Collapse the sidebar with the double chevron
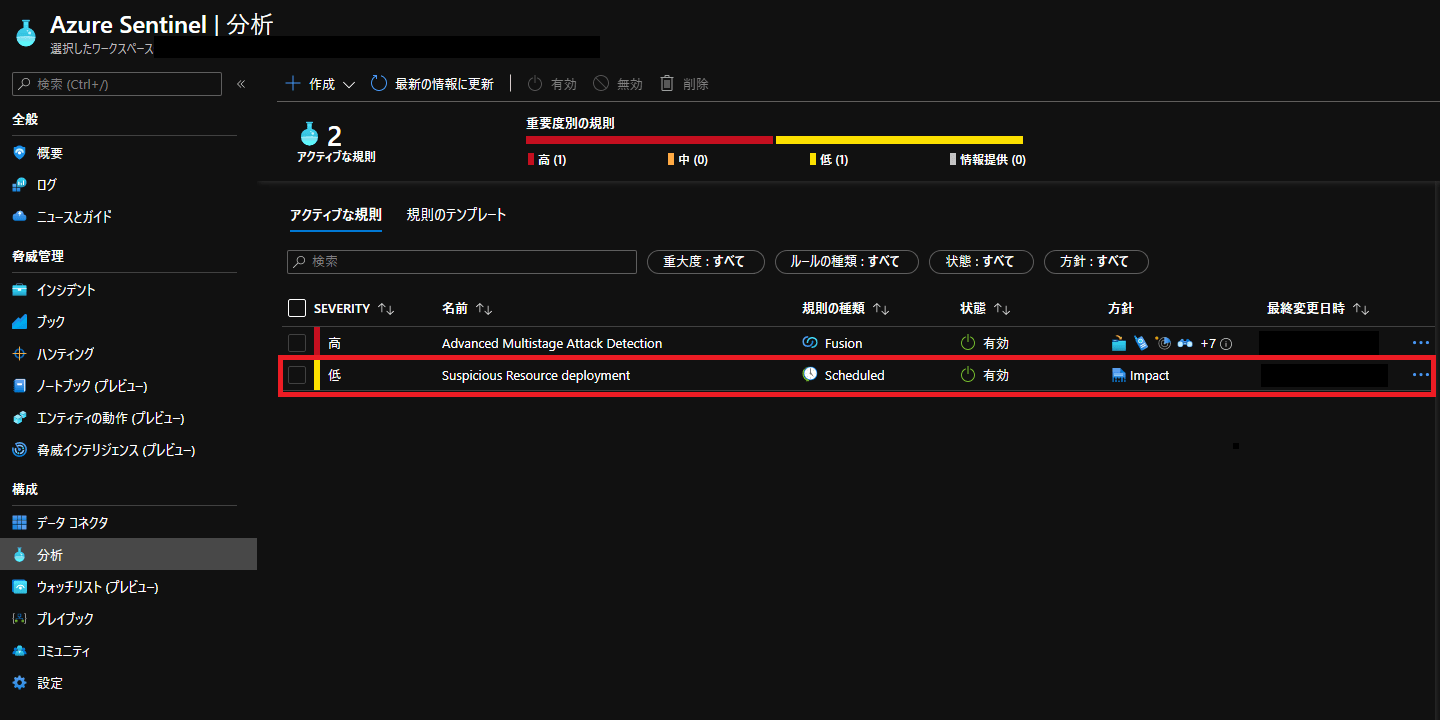The height and width of the screenshot is (720, 1440). [x=241, y=84]
